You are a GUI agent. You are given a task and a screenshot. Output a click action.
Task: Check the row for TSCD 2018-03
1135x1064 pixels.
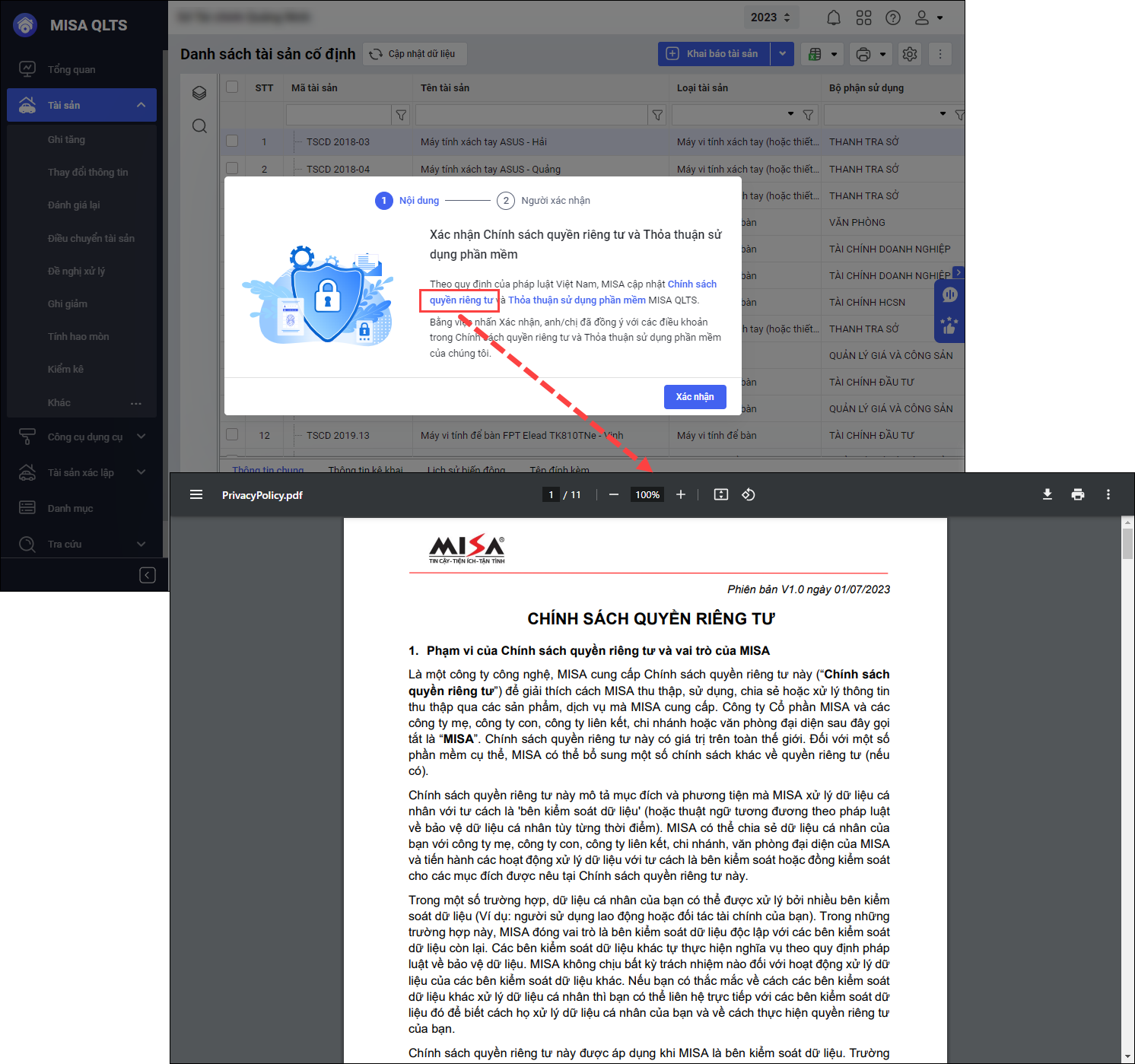pos(232,141)
